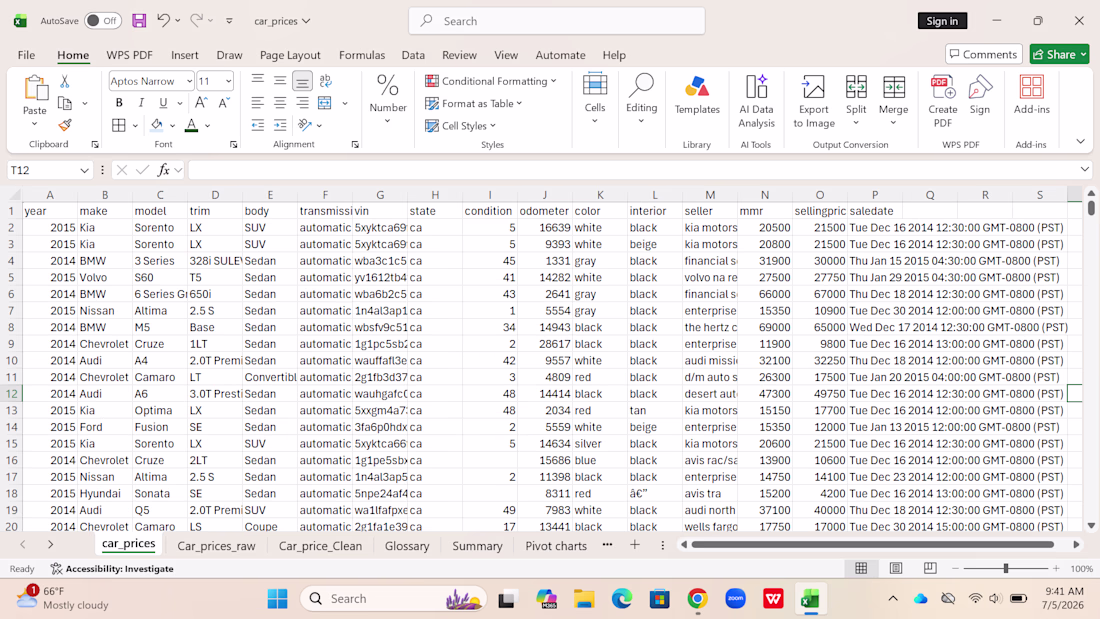This screenshot has height=619, width=1100.
Task: Click Create PDF
Action: click(943, 101)
